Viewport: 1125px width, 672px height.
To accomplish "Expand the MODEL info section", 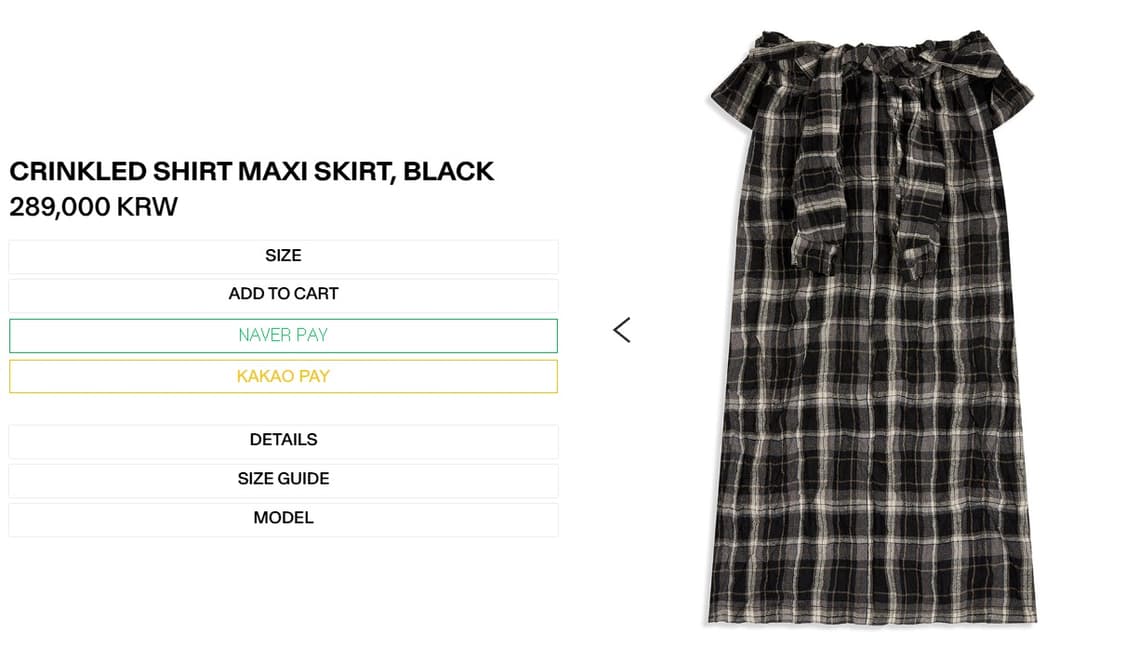I will 283,518.
